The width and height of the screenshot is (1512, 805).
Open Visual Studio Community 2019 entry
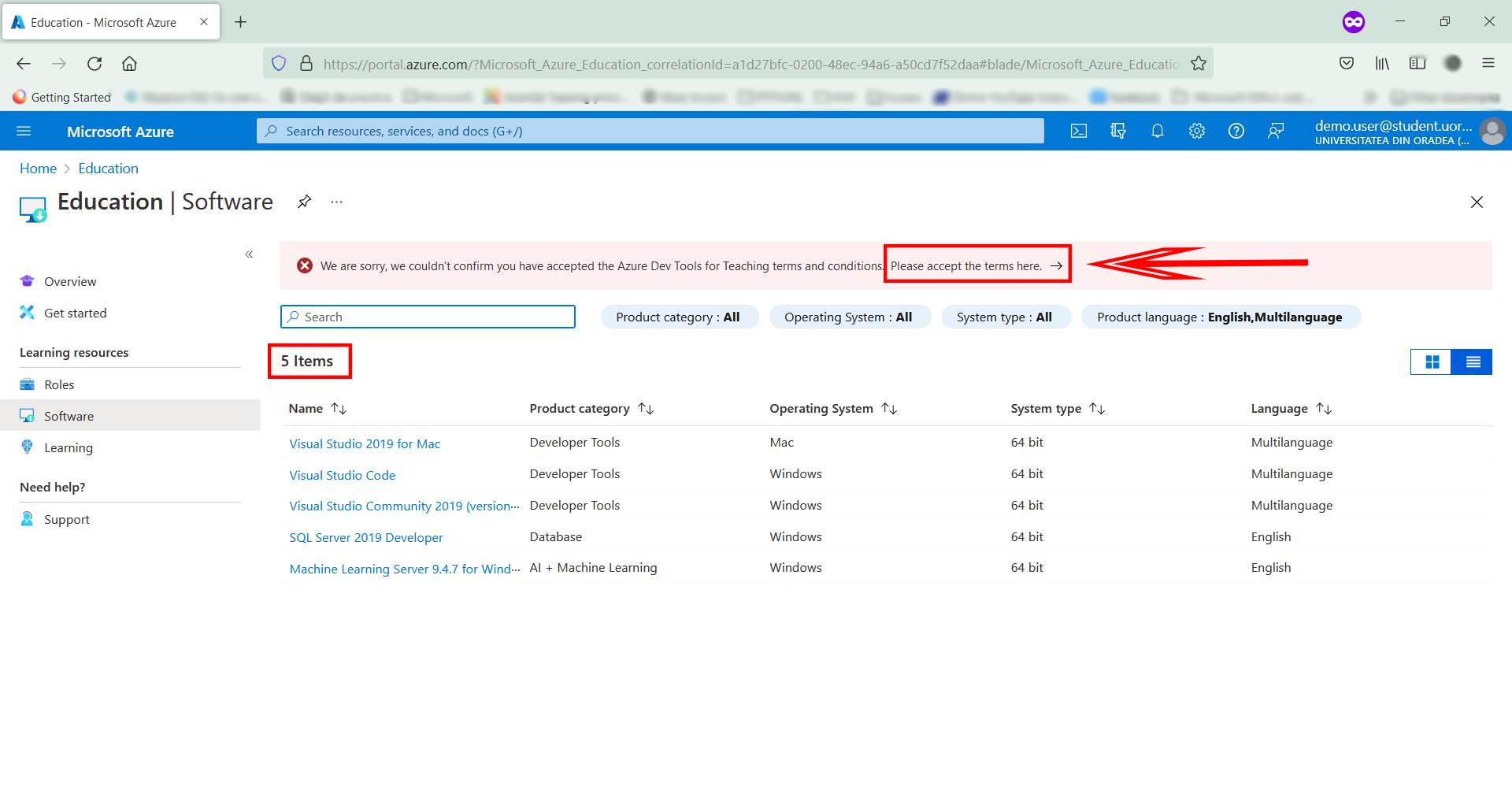(404, 506)
